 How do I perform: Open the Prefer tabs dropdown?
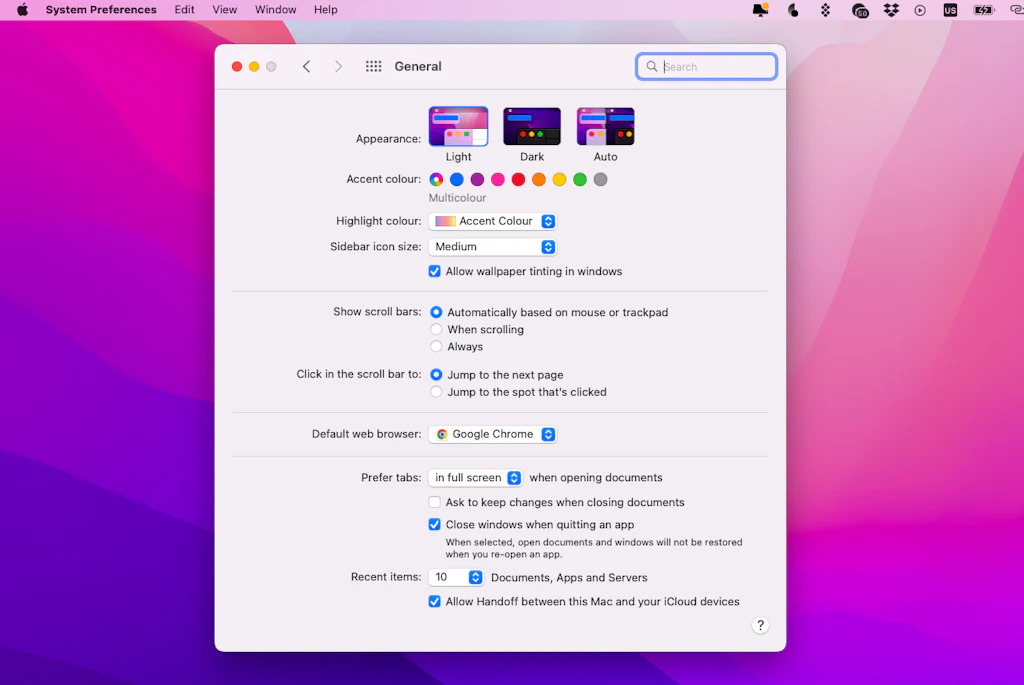[x=475, y=478]
